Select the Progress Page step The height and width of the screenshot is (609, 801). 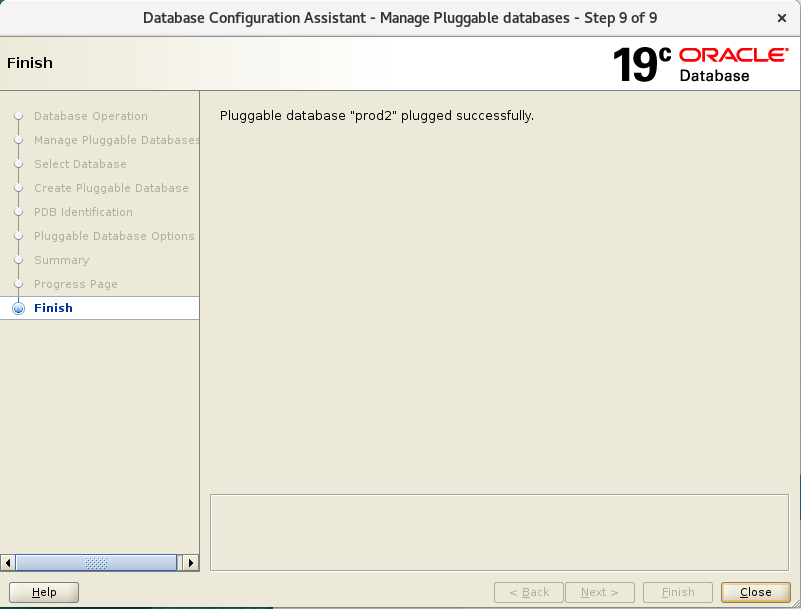click(76, 284)
